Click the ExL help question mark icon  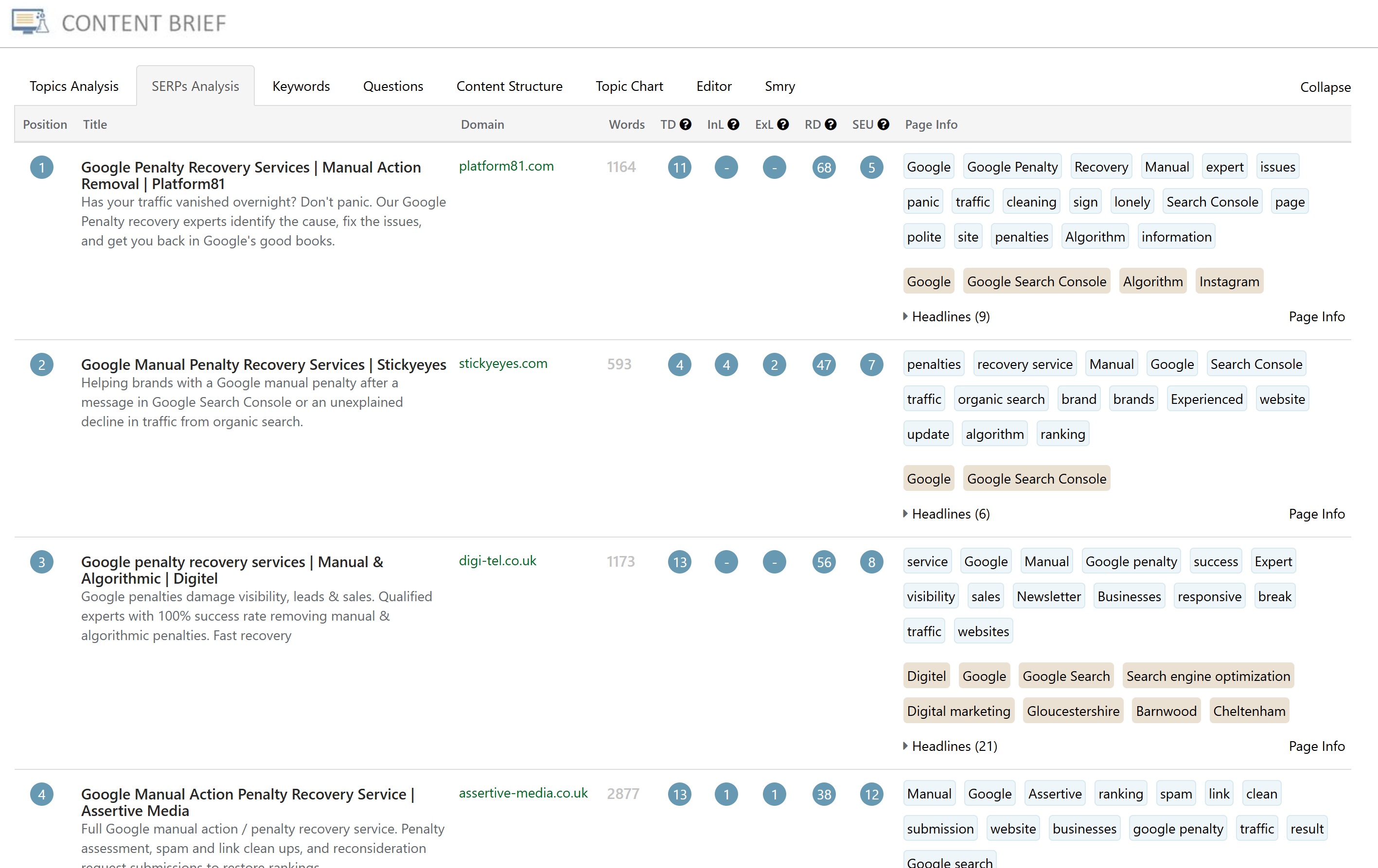click(783, 124)
